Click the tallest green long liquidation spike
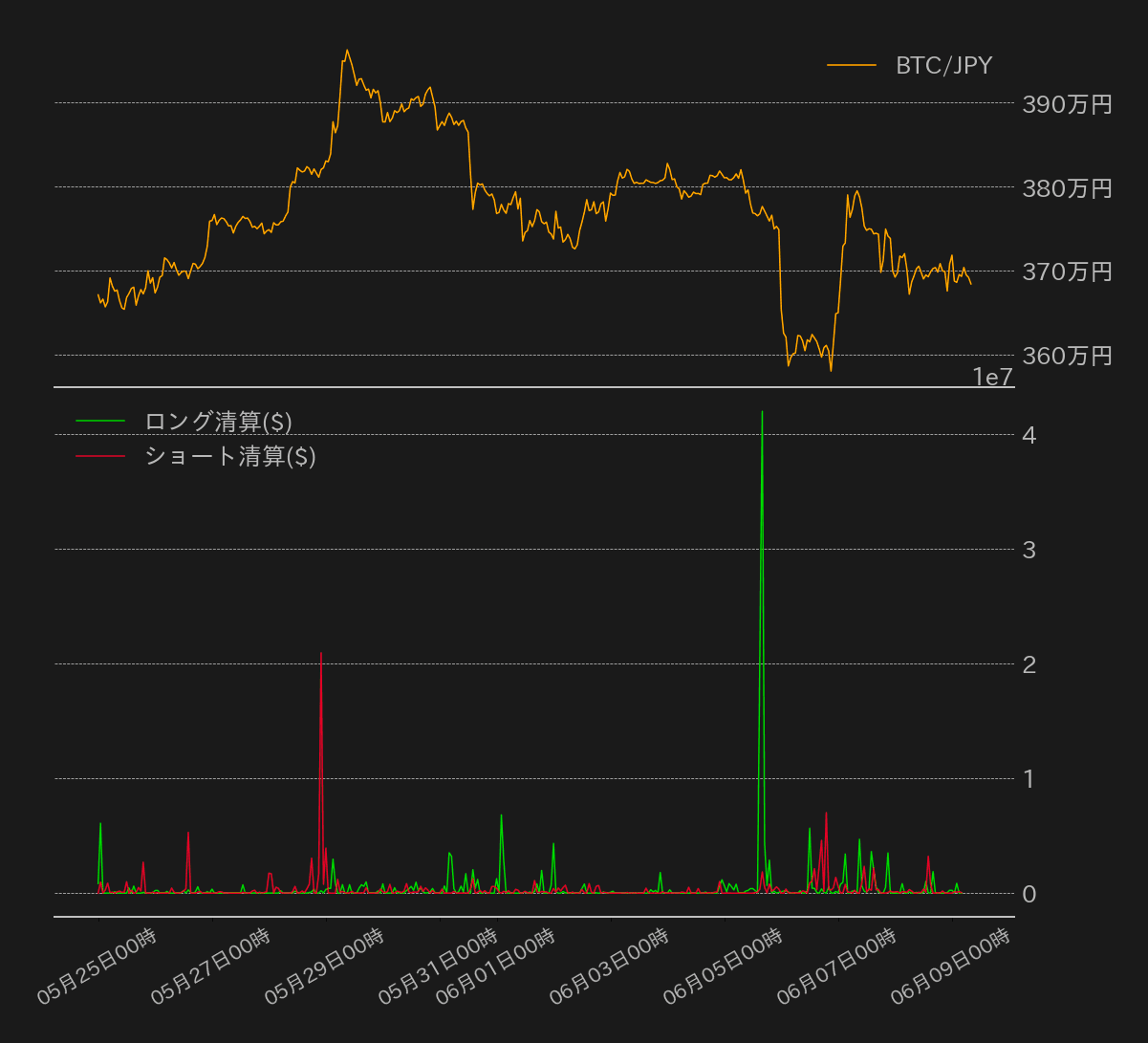 tap(762, 413)
